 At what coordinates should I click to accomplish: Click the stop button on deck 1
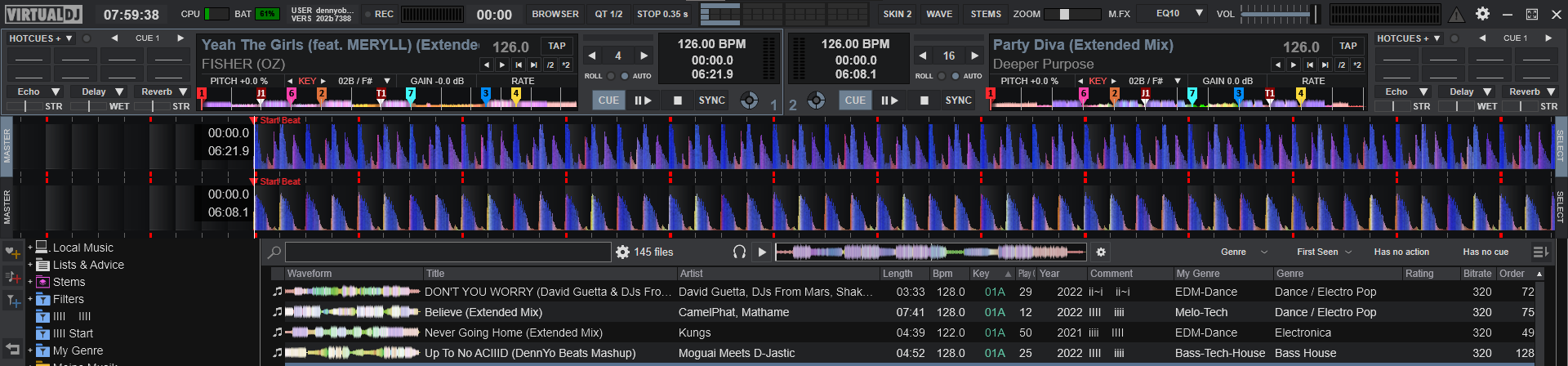pos(678,100)
